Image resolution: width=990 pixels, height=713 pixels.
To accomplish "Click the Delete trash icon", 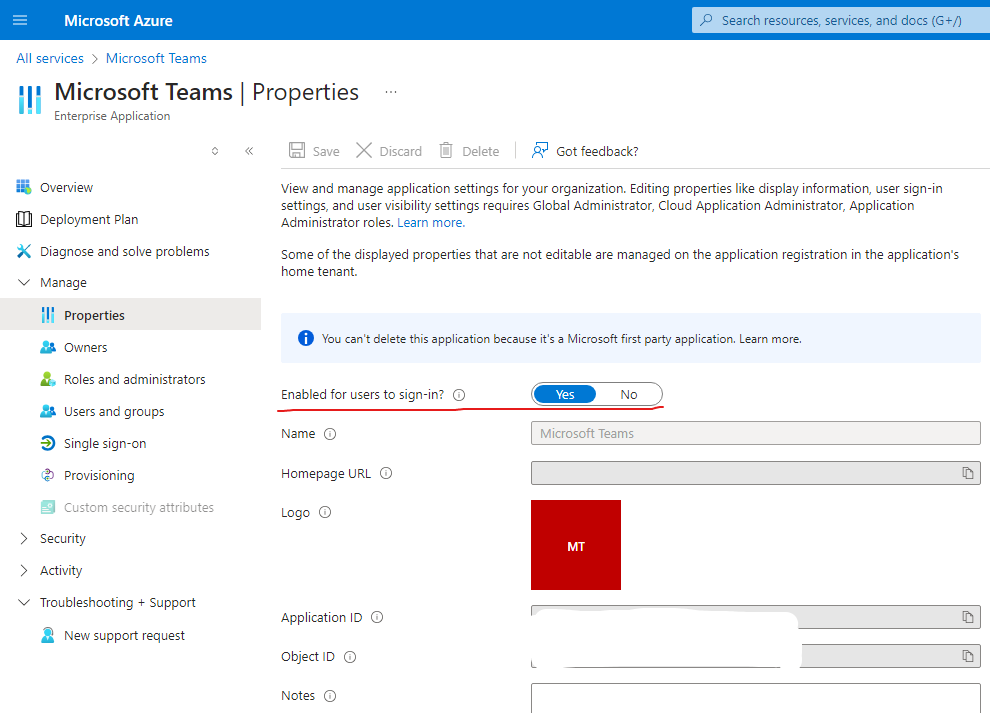I will 446,150.
